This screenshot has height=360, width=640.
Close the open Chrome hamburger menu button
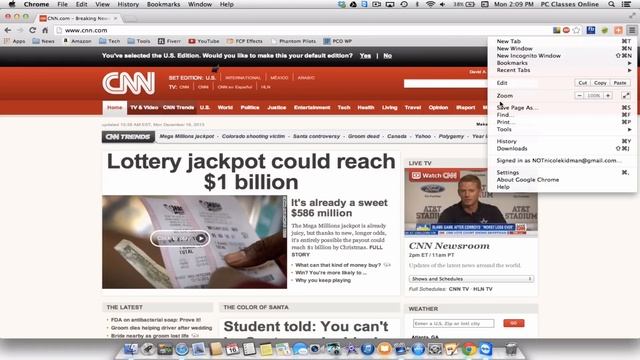point(631,30)
